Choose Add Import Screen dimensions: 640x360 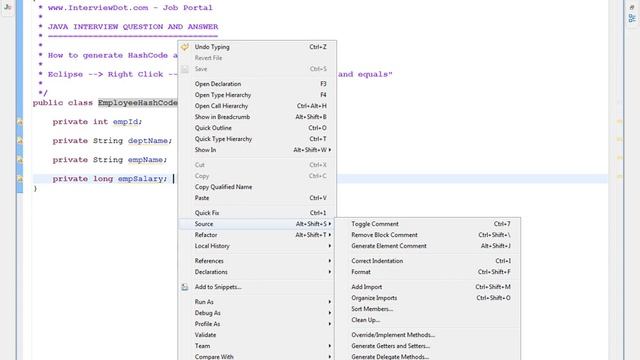pos(428,287)
